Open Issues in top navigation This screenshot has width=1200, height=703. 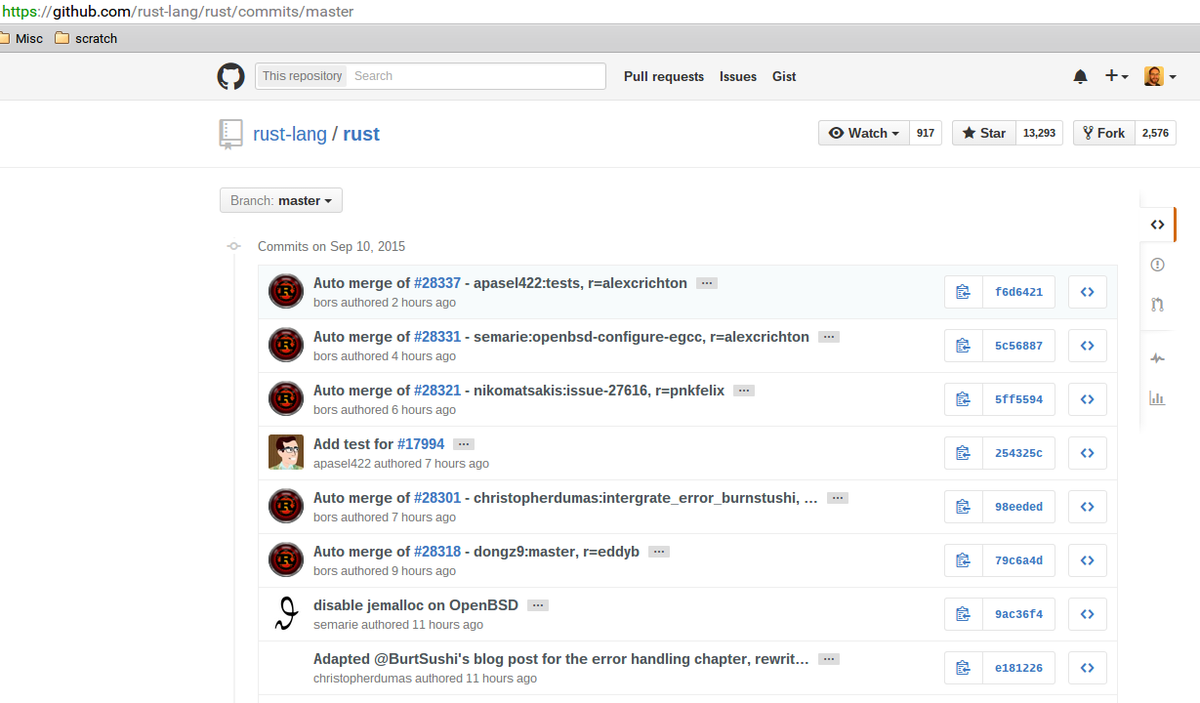click(738, 76)
